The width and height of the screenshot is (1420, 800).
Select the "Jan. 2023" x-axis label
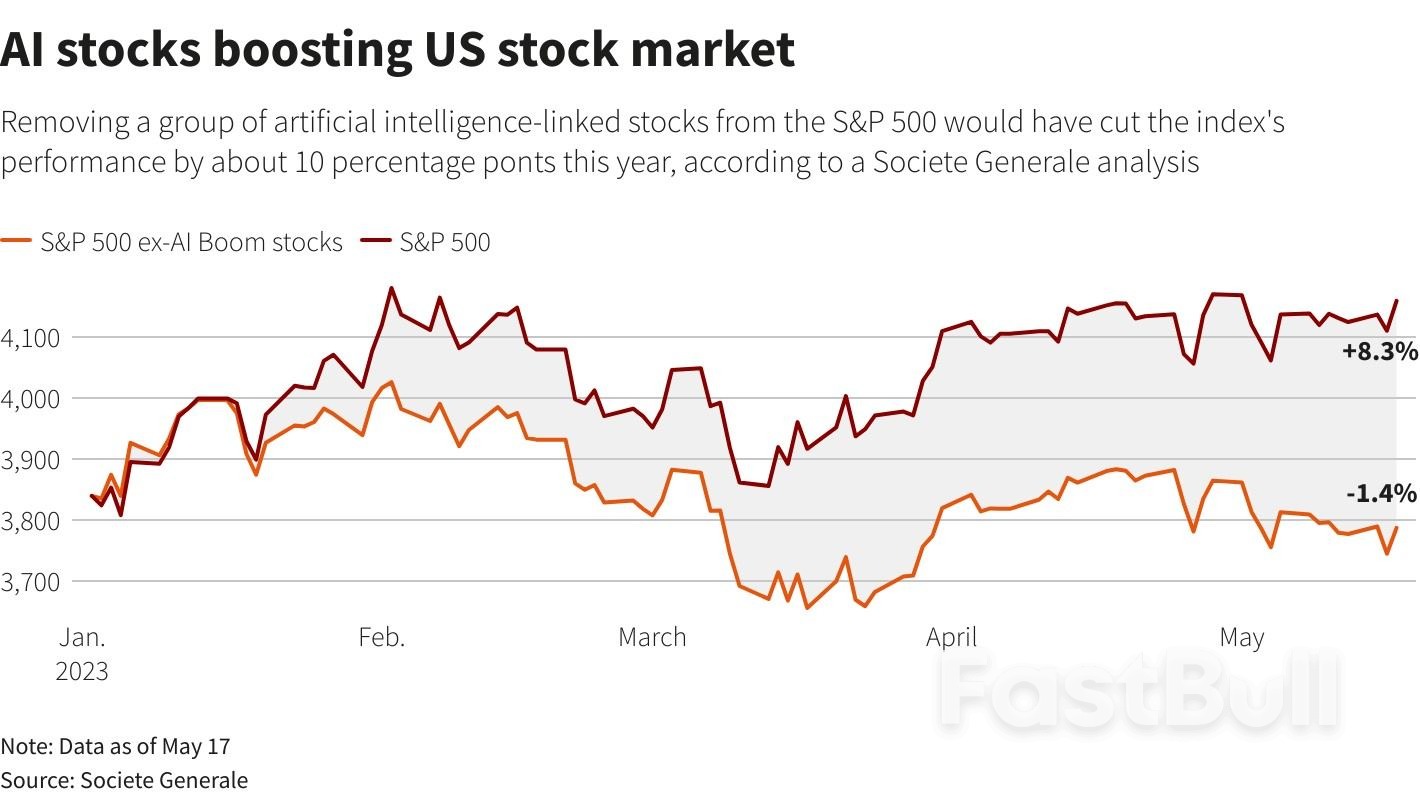tap(82, 653)
